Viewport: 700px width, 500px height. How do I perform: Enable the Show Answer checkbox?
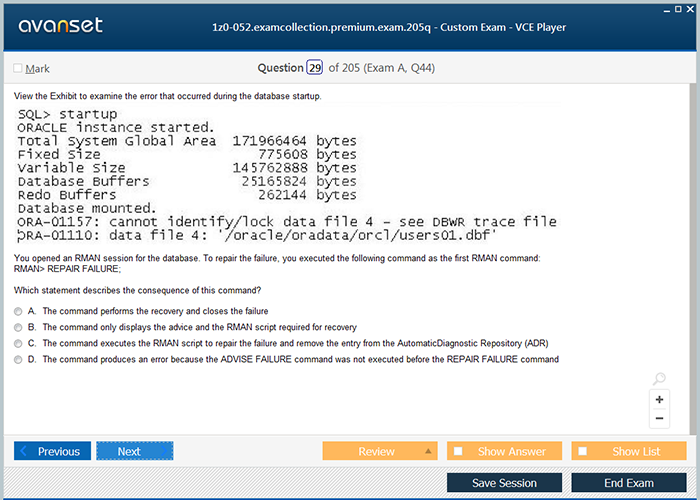(459, 451)
